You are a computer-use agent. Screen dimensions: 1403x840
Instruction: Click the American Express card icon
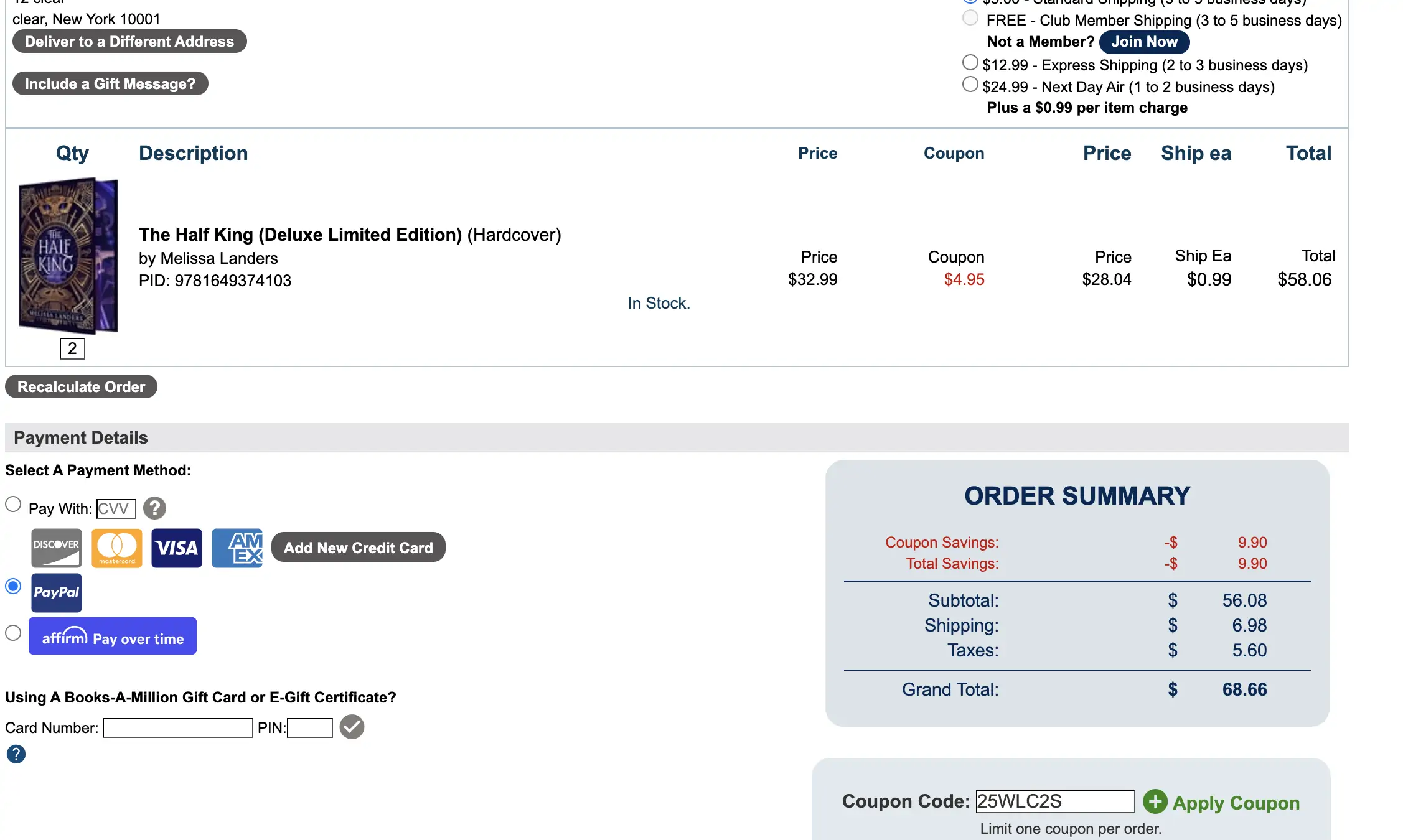[x=237, y=548]
